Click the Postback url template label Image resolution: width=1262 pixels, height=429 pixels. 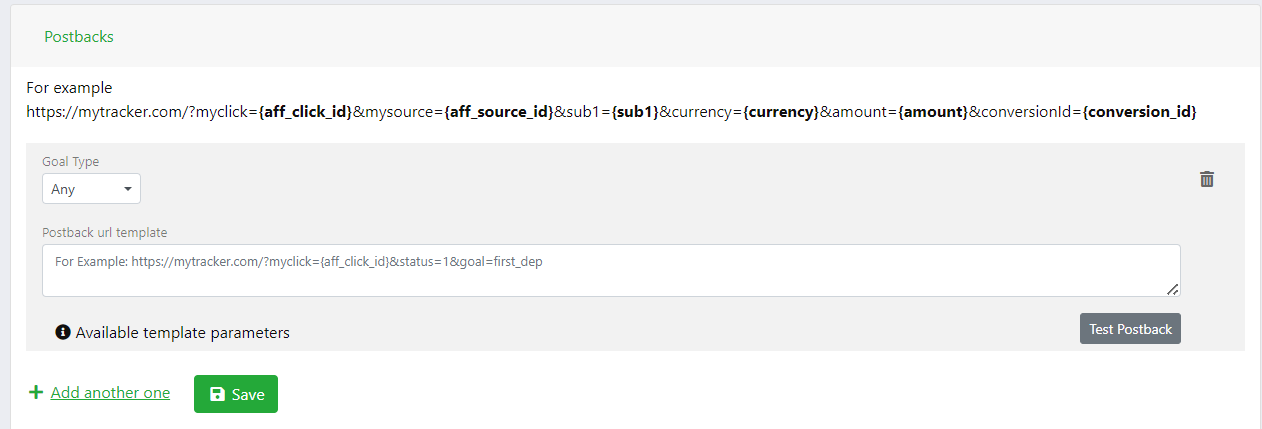[105, 232]
